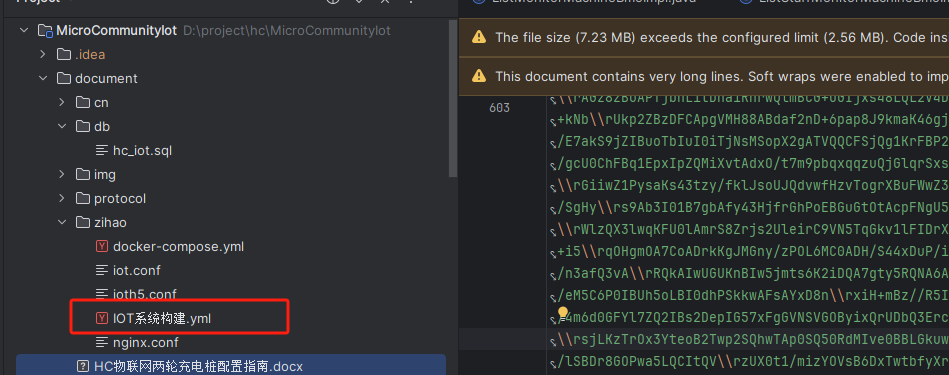Click soft-wrap marker beside /E7akS9 line
The height and width of the screenshot is (375, 949).
coord(553,143)
